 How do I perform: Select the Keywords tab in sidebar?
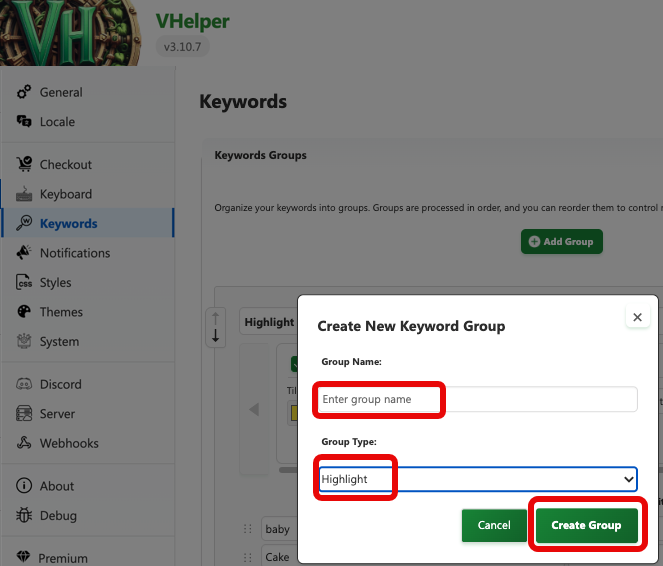[x=68, y=224]
